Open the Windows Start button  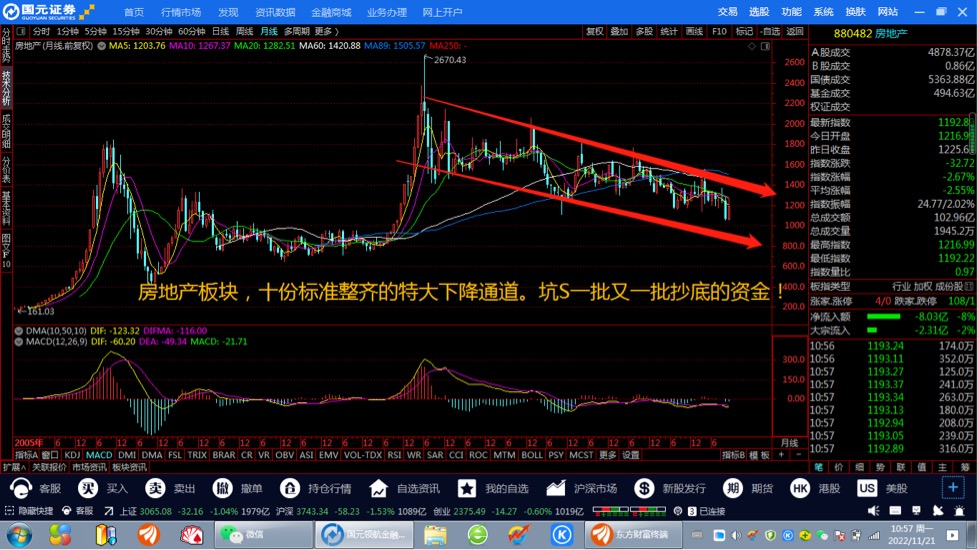[x=19, y=534]
